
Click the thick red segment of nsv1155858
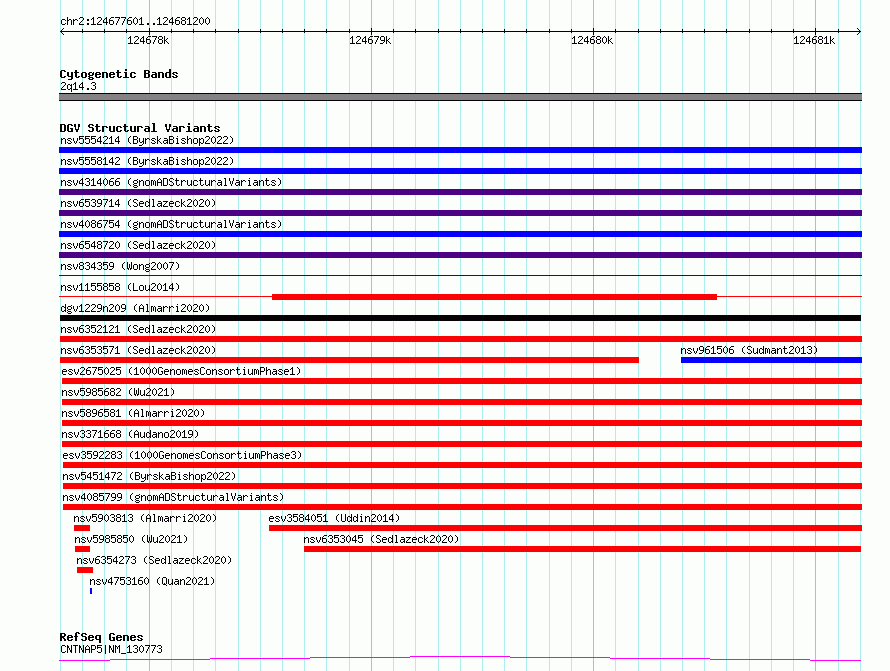[x=494, y=297]
